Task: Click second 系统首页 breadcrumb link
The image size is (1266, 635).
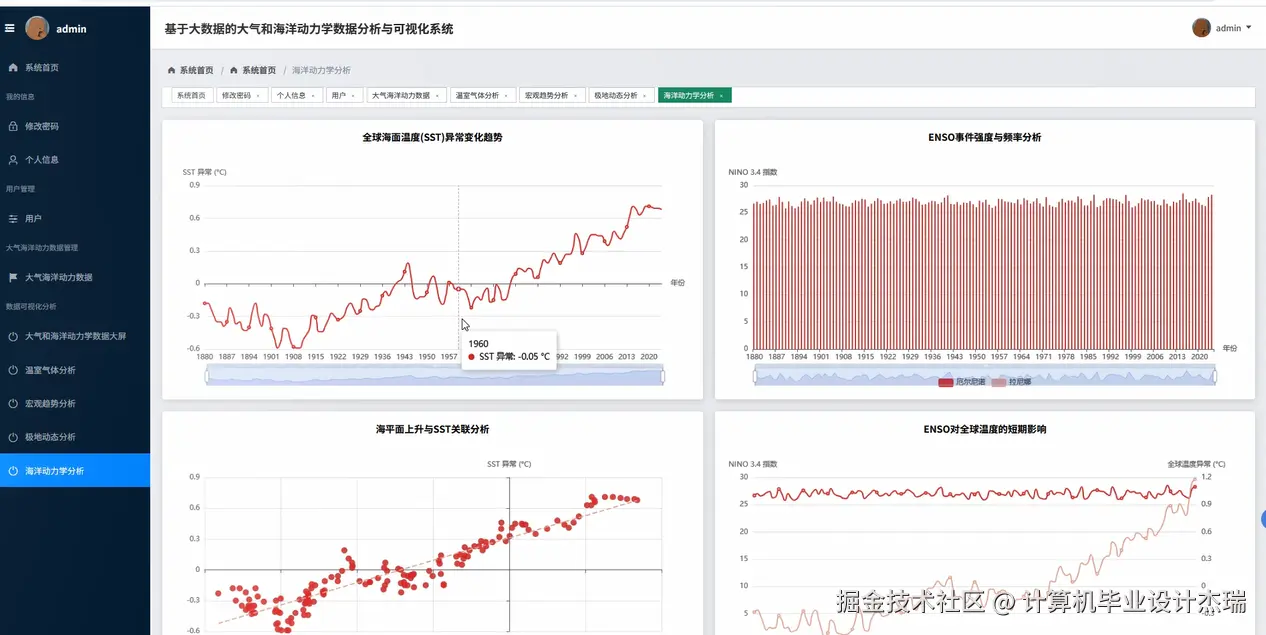Action: tap(259, 70)
